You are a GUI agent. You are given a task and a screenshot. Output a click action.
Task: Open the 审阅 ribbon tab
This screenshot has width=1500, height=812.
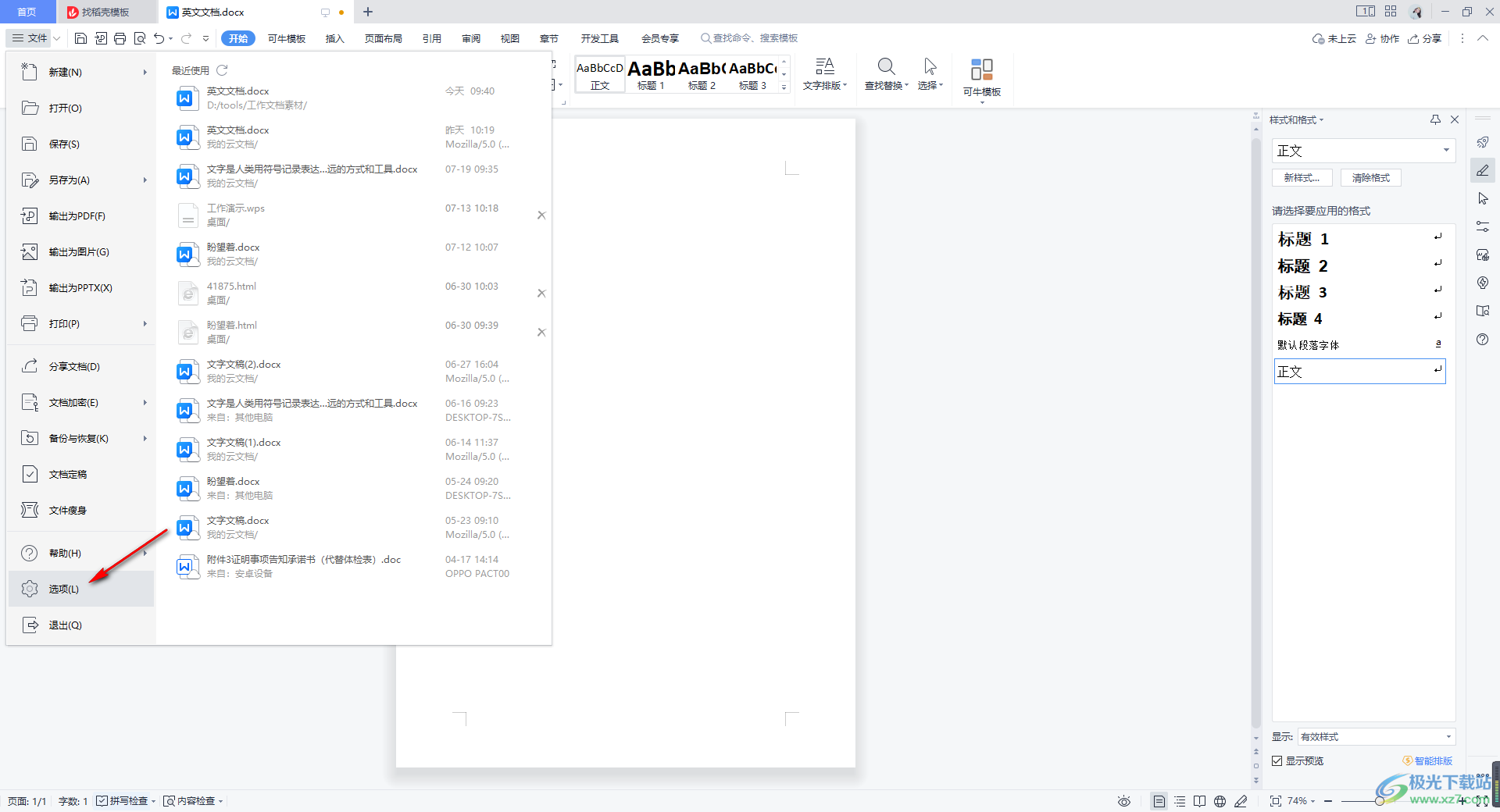tap(471, 38)
